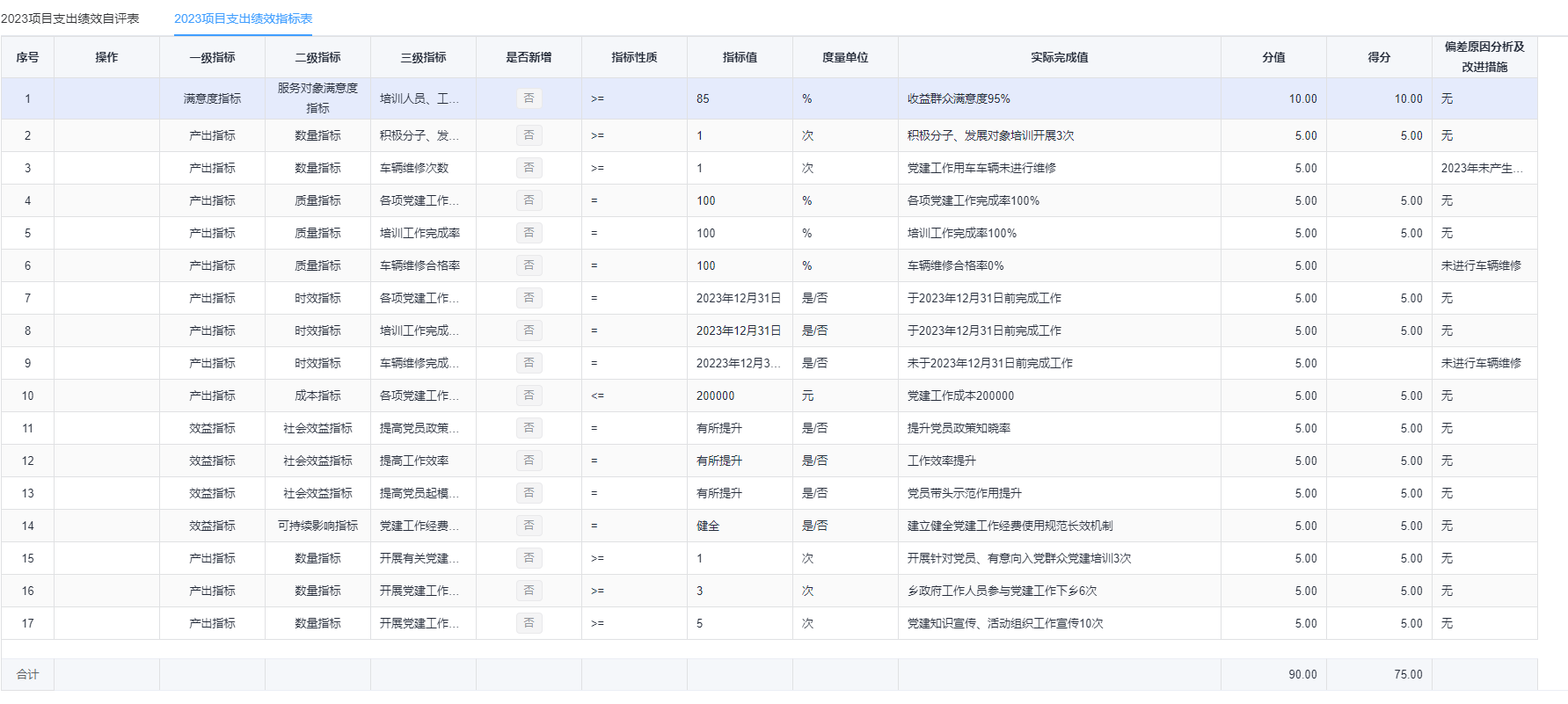Toggle the 否 switch in row 1
The image size is (1568, 704).
click(x=529, y=98)
